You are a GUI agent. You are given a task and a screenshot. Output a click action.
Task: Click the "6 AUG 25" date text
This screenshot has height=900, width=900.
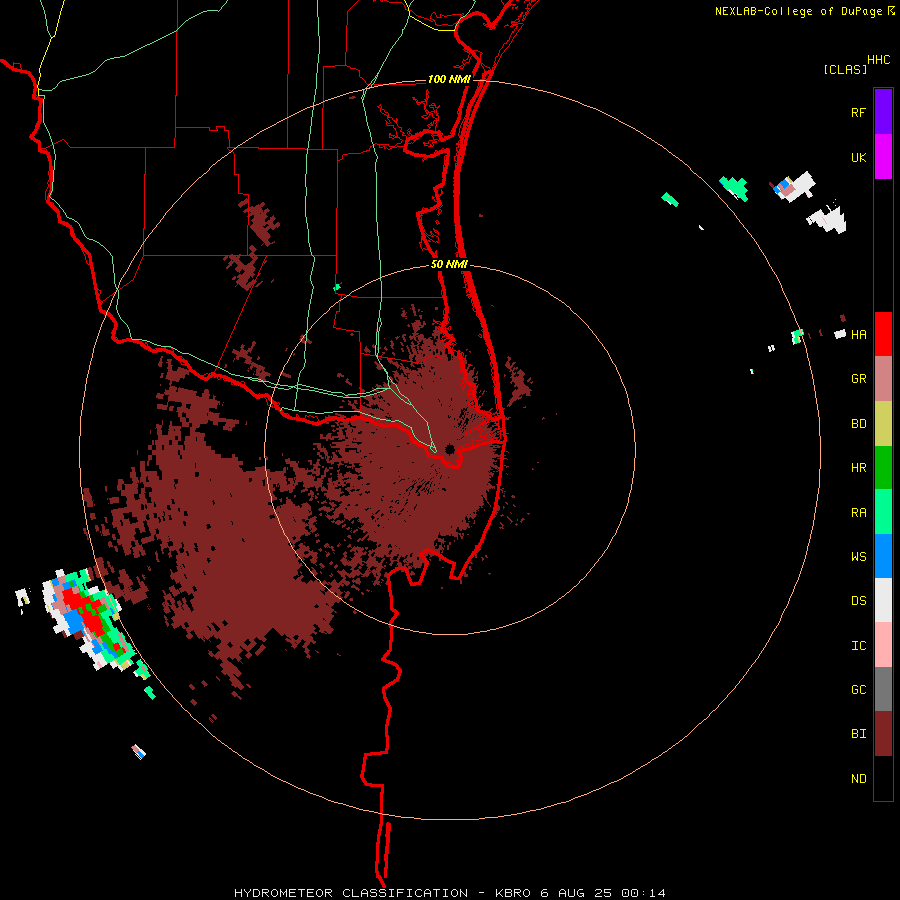[576, 893]
